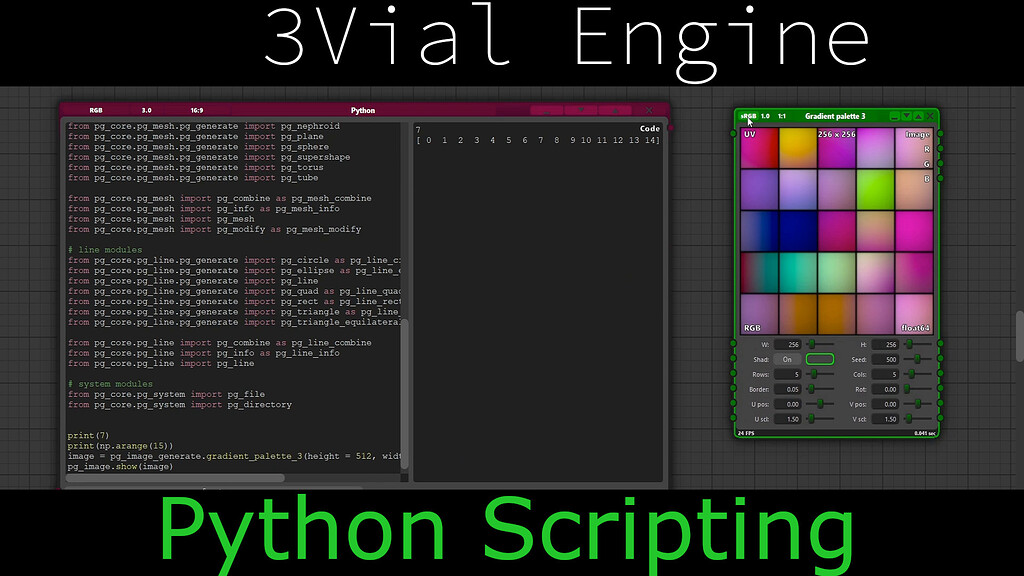Click the 16:9 aspect ratio control
Viewport: 1024px width, 576px height.
196,110
